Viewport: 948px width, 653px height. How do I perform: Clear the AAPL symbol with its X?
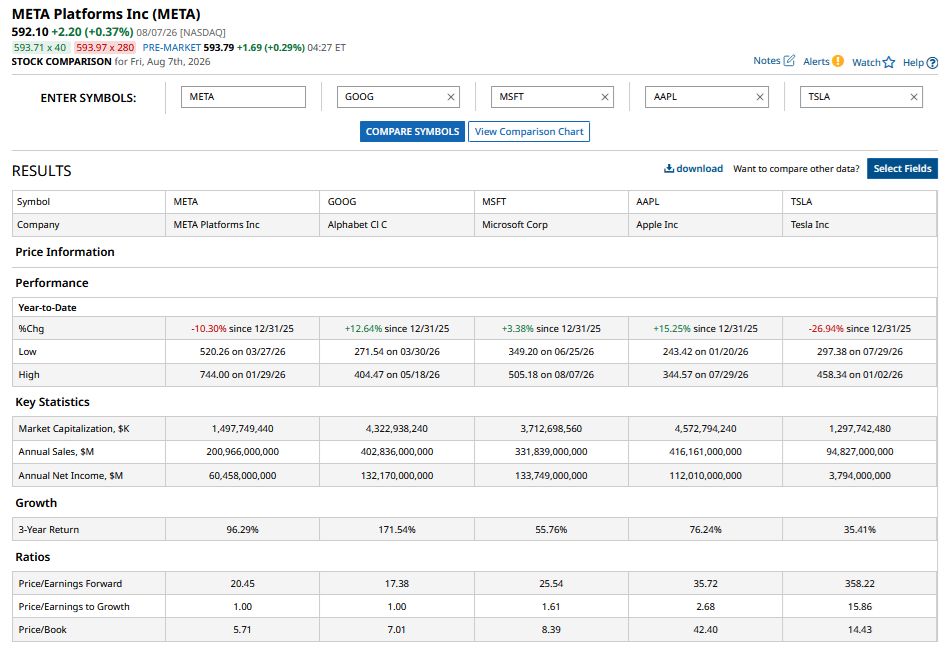pyautogui.click(x=760, y=97)
